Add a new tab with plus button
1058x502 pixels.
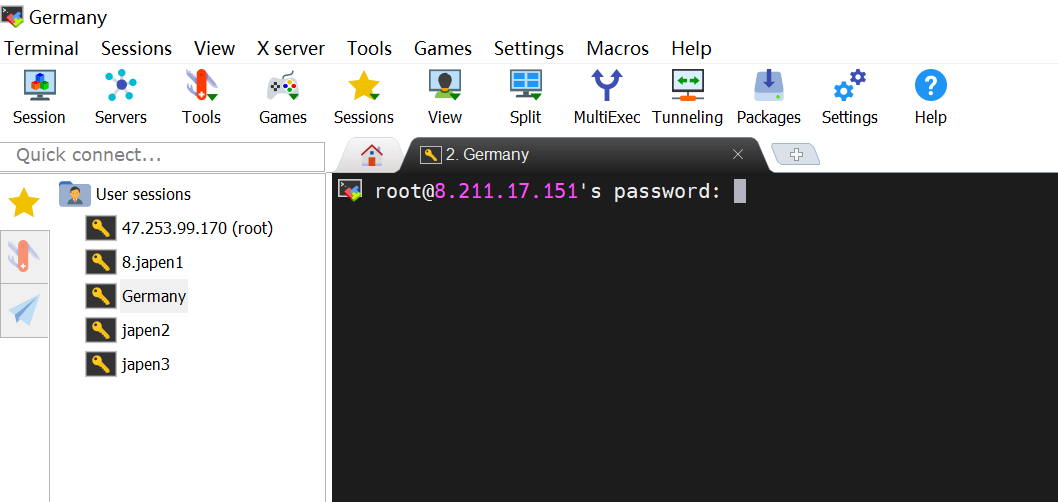click(x=796, y=155)
